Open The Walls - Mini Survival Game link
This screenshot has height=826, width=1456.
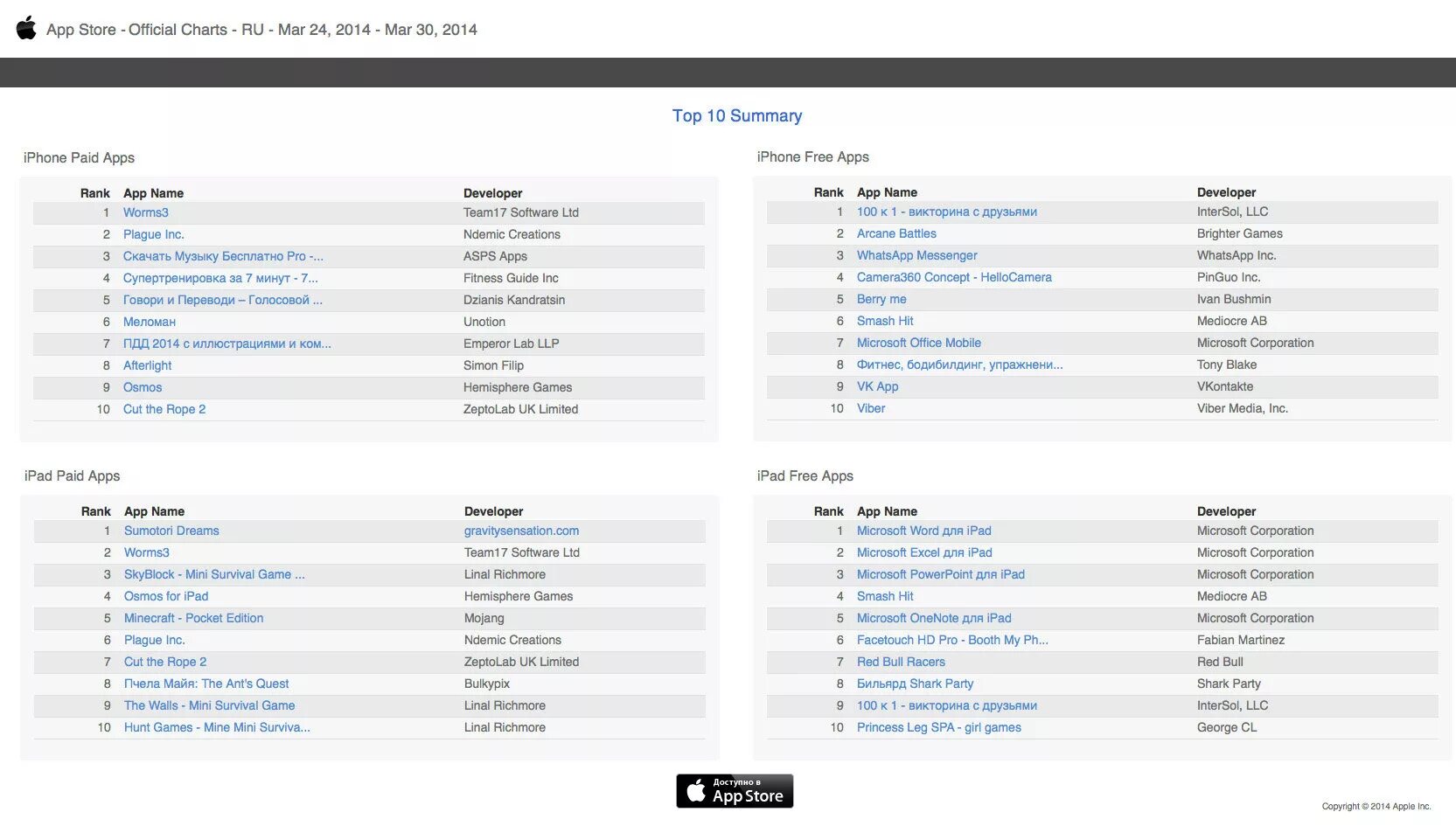pos(209,705)
